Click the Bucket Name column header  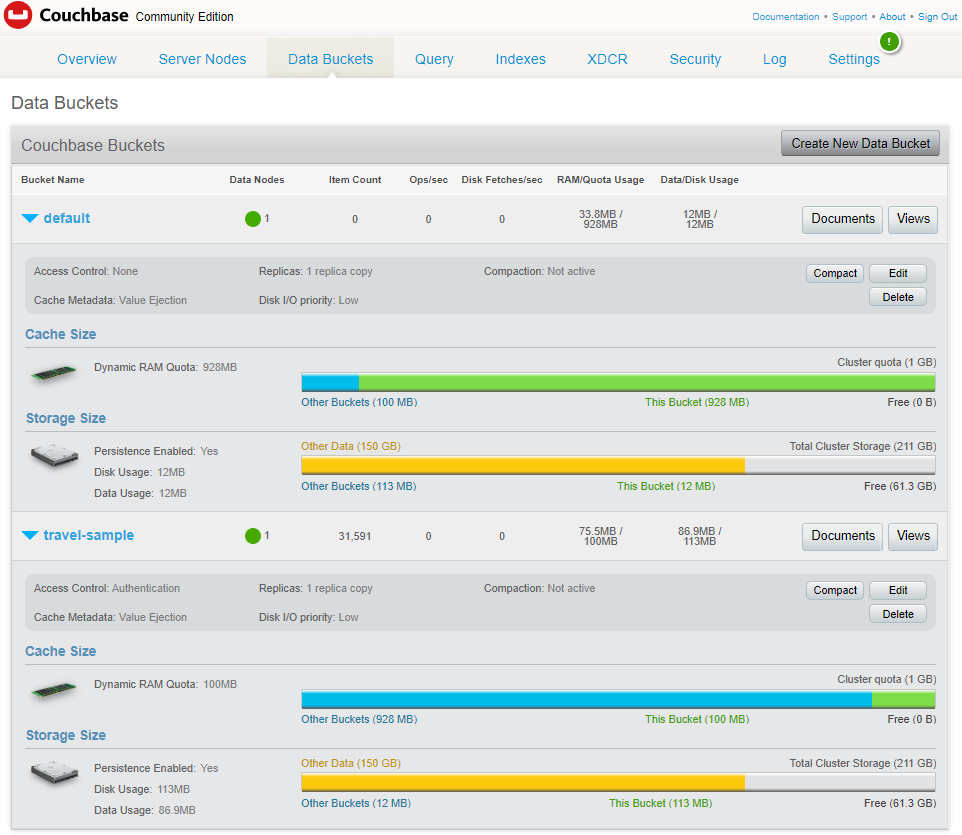click(x=53, y=180)
